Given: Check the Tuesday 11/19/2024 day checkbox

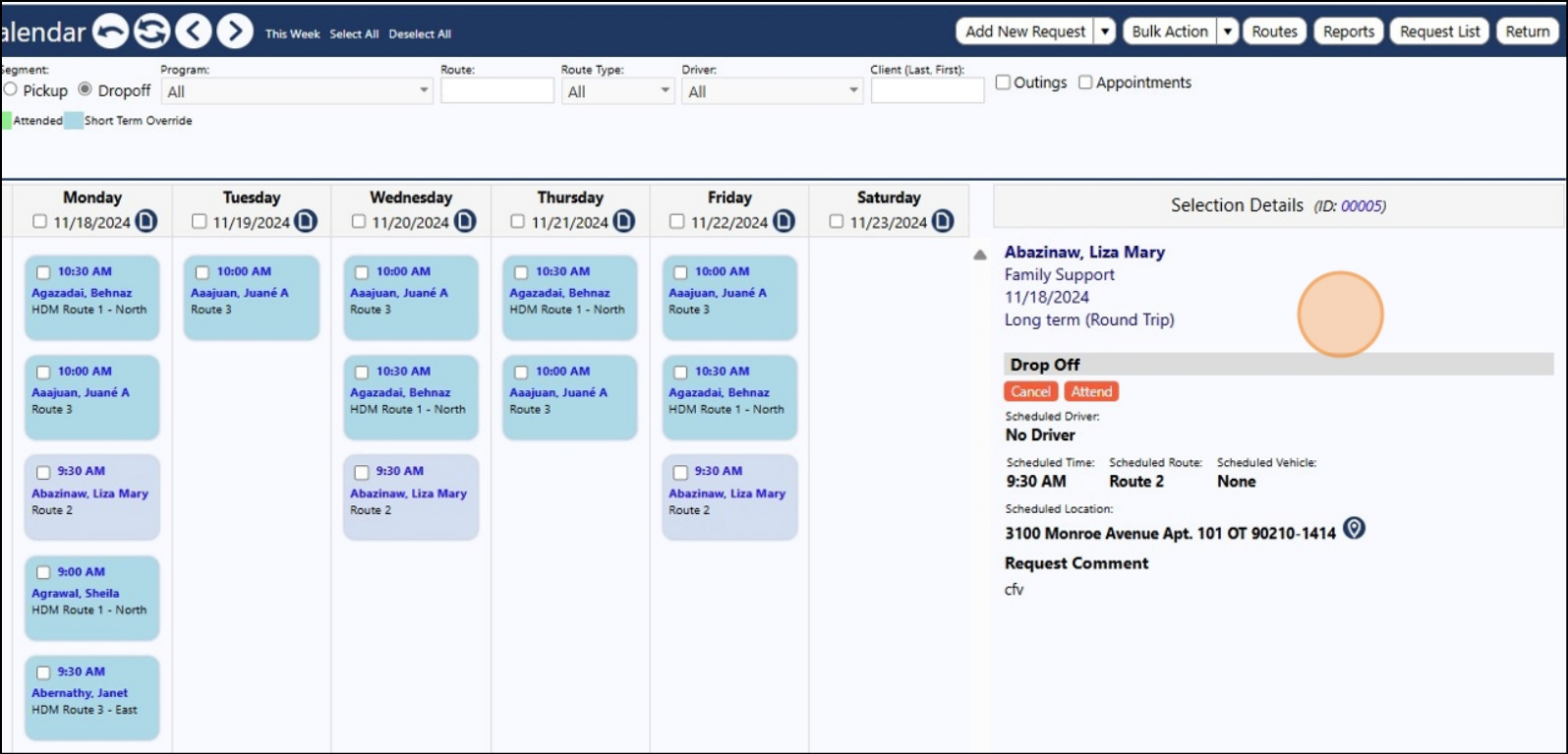Looking at the screenshot, I should pos(199,221).
